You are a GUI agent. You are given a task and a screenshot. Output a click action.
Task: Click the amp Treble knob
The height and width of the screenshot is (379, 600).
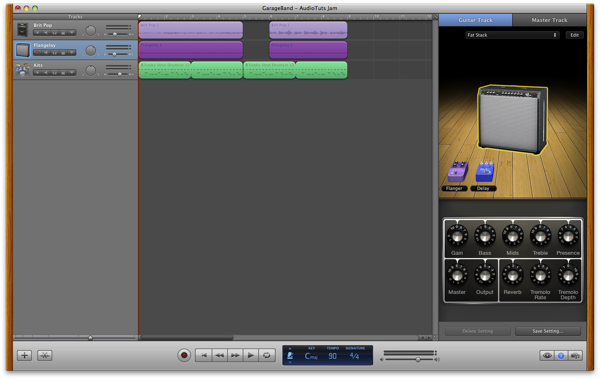click(540, 236)
